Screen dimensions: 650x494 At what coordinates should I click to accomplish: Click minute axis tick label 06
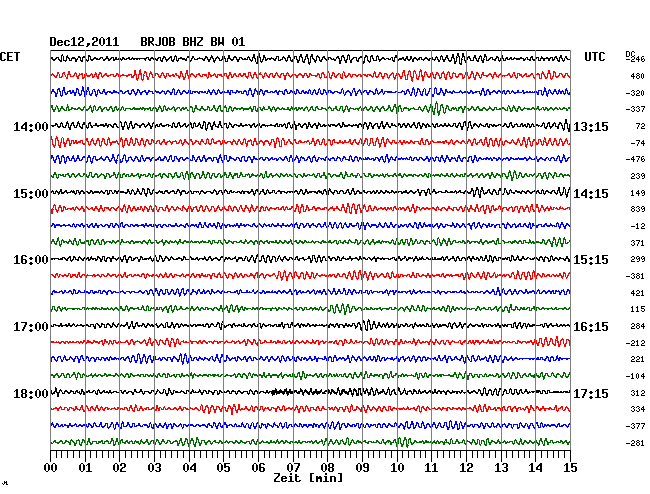tap(258, 468)
